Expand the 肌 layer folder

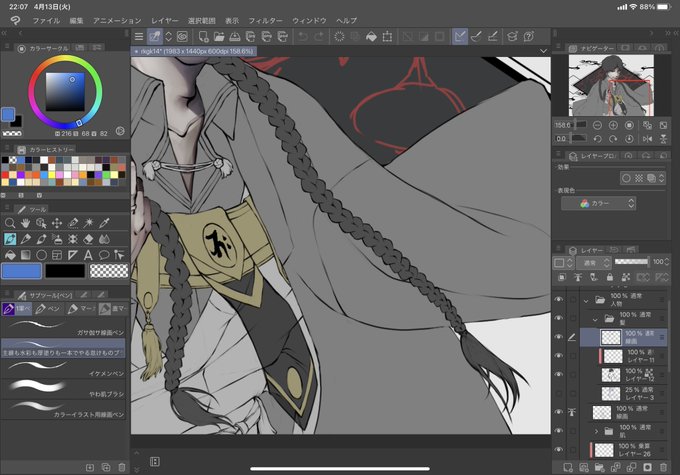pos(596,431)
